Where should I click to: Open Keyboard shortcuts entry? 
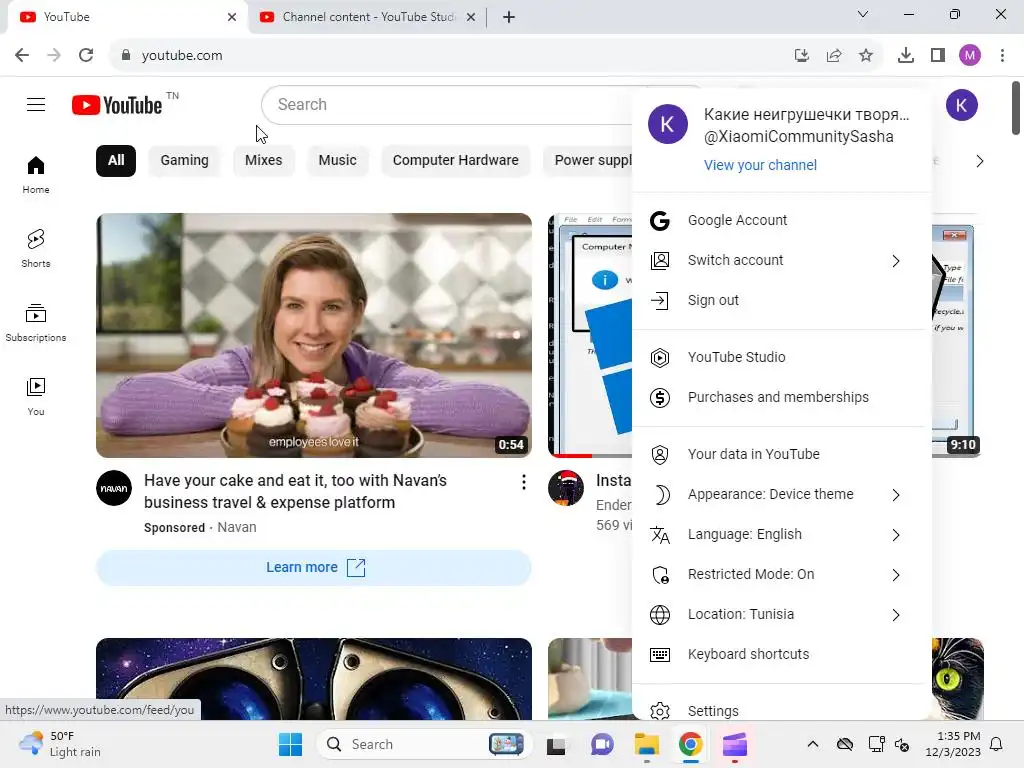pyautogui.click(x=781, y=654)
